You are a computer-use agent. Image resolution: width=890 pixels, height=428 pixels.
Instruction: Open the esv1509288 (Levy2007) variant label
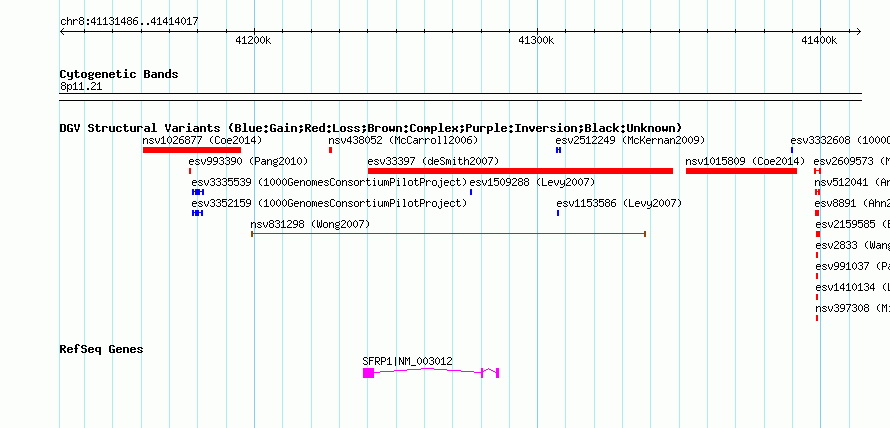532,182
